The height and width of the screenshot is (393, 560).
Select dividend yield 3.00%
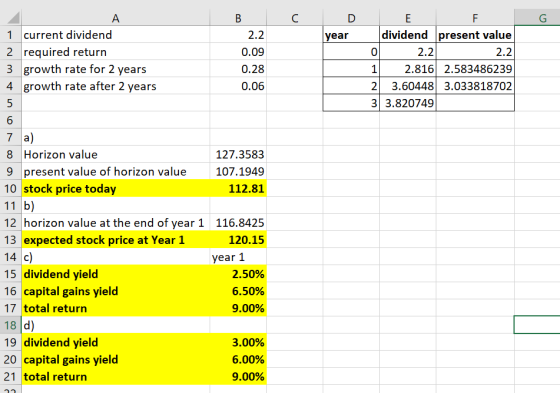[x=238, y=342]
